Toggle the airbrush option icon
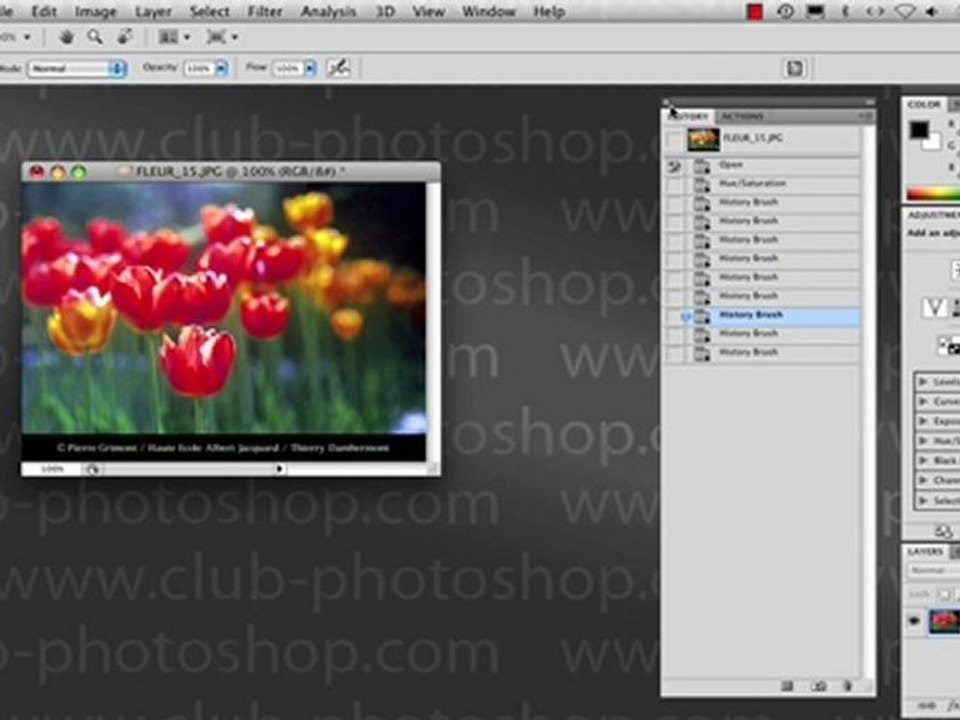This screenshot has width=960, height=720. tap(339, 68)
